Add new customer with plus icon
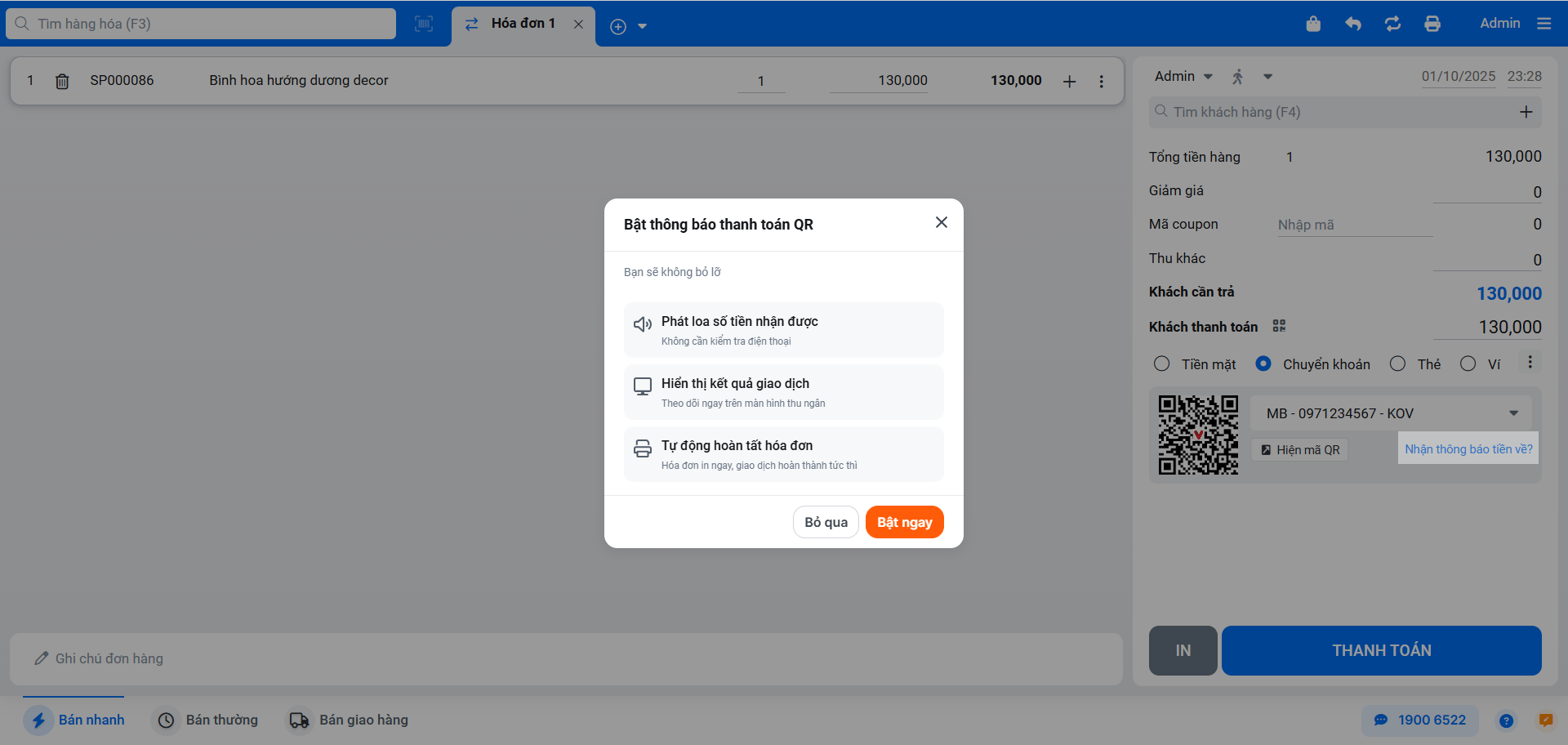Viewport: 1568px width, 745px height. pos(1526,112)
